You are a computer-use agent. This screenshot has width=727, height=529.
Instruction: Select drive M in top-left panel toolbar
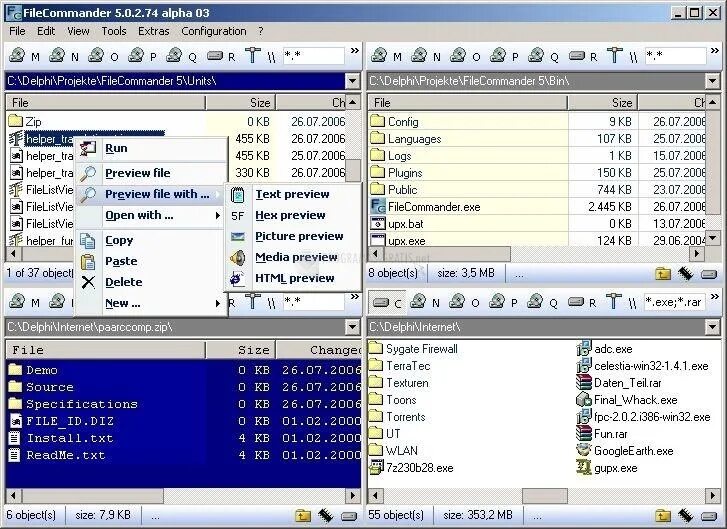tap(24, 56)
